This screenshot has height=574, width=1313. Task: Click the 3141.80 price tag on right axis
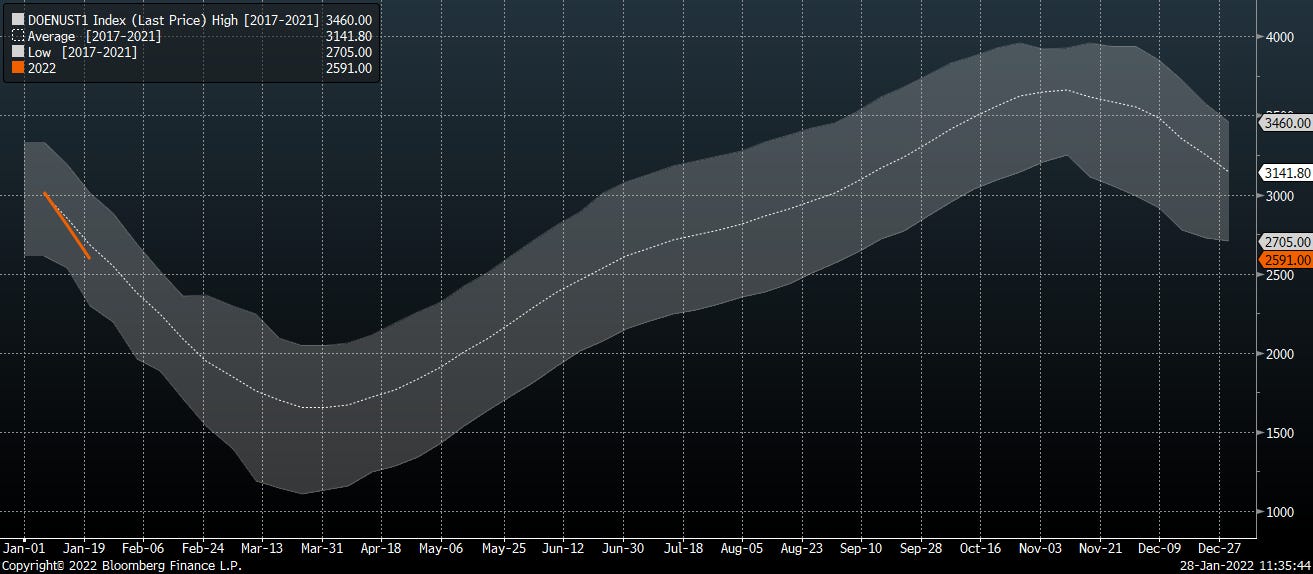pos(1286,172)
